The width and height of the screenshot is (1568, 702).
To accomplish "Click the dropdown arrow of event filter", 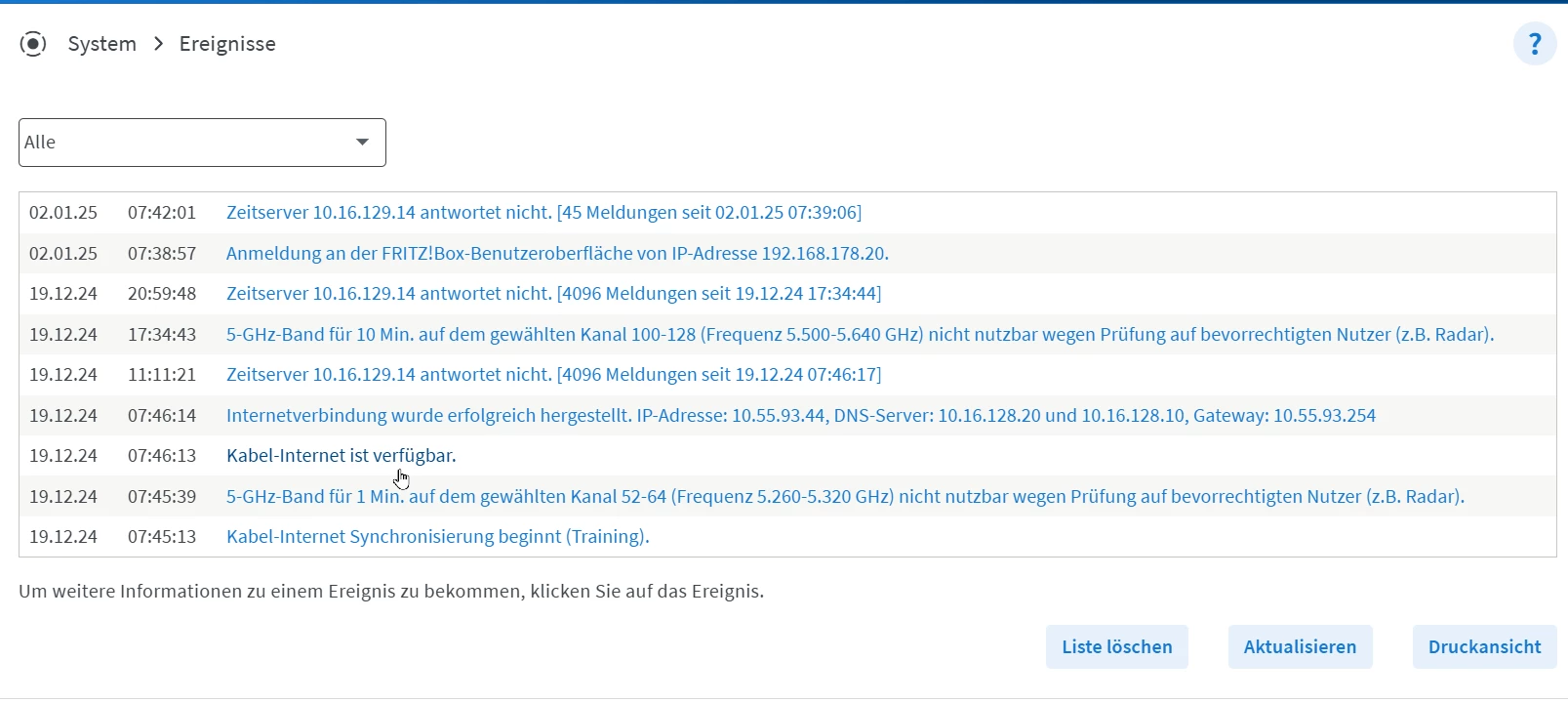I will coord(362,143).
